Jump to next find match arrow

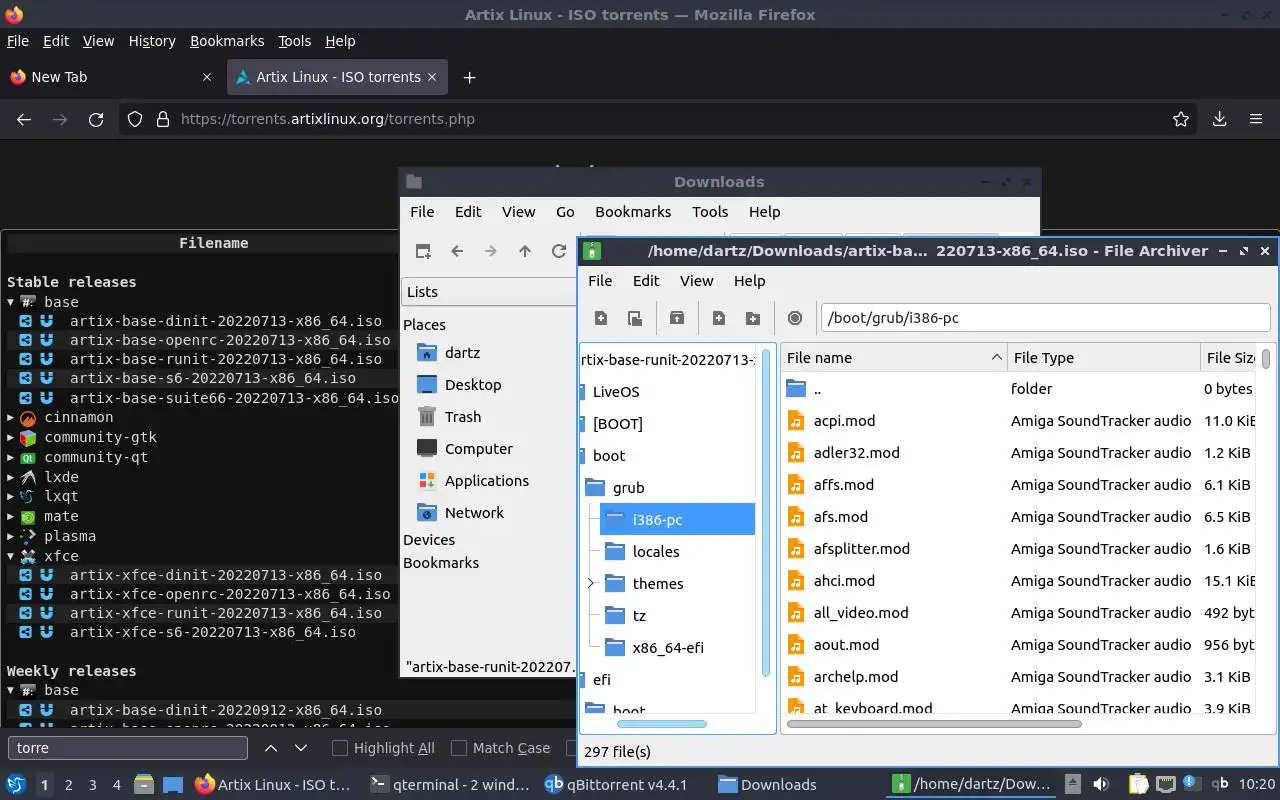point(301,748)
